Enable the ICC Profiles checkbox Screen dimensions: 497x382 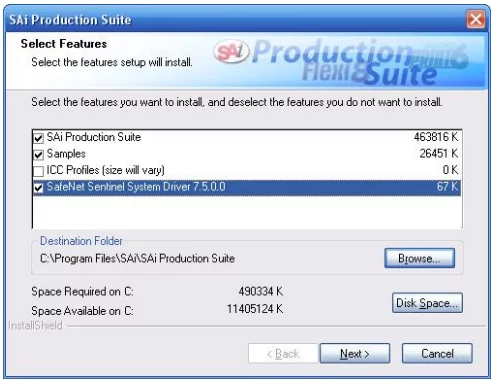point(38,171)
